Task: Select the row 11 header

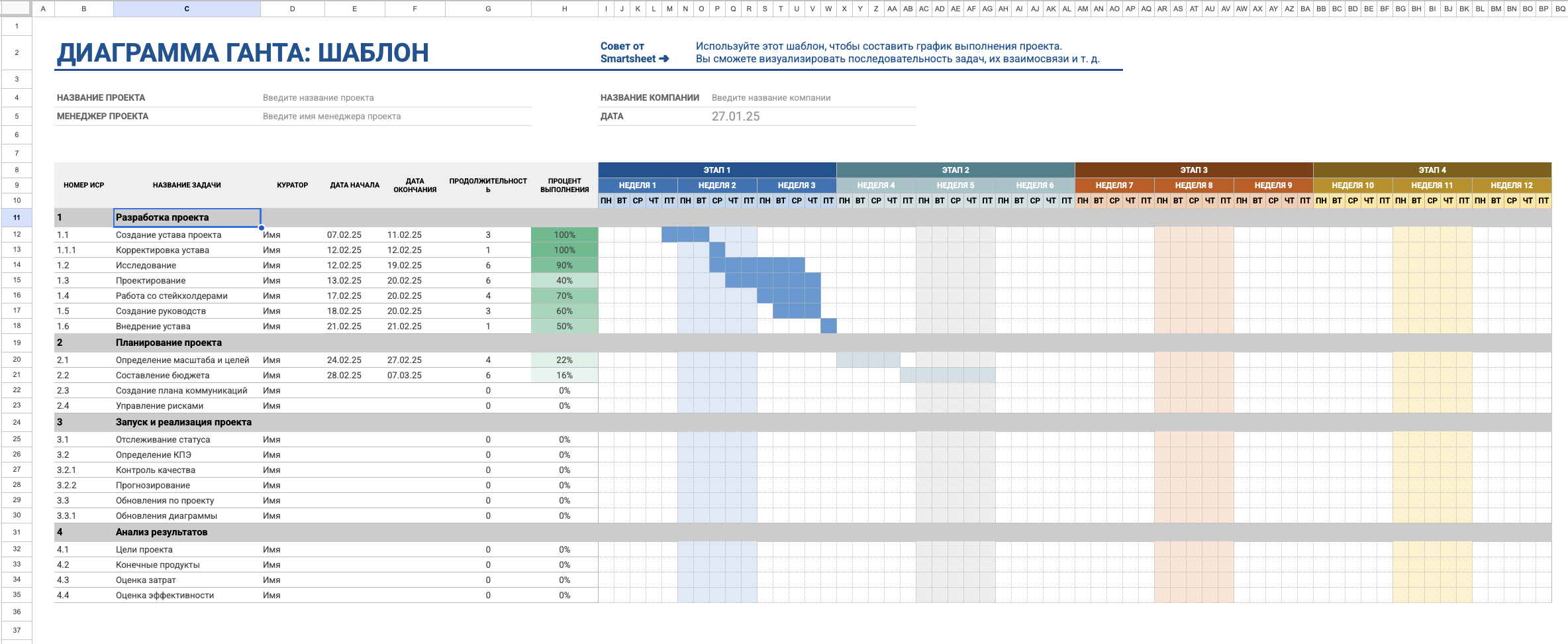Action: [x=17, y=217]
